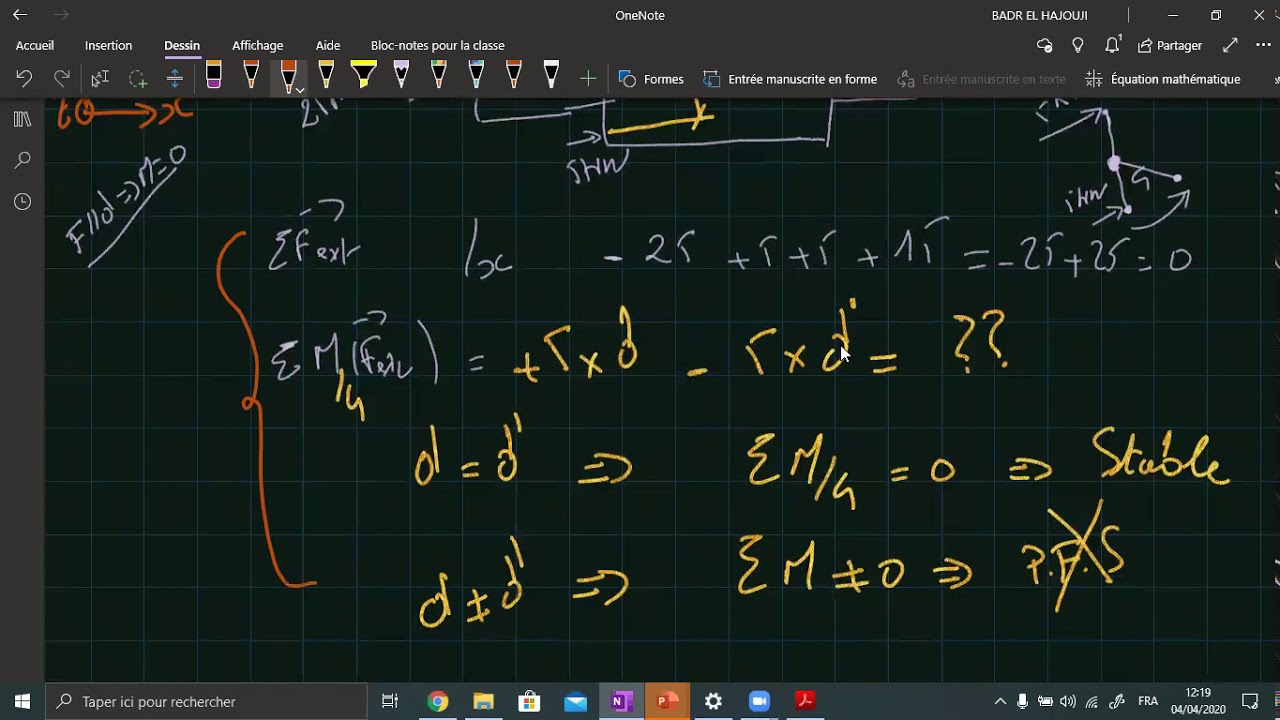Click the Partager share button
1280x720 pixels.
pos(1170,45)
